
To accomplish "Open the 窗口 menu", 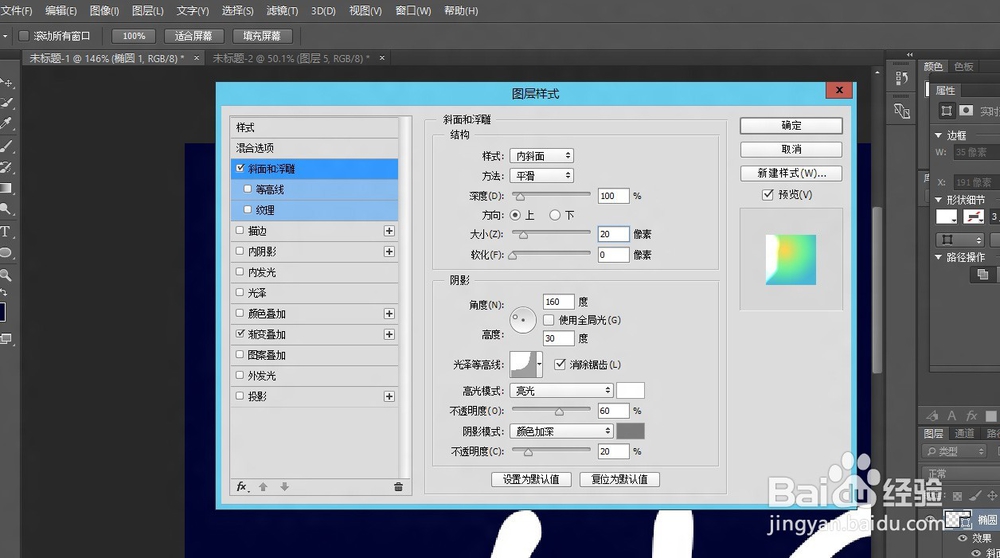I will pos(413,11).
